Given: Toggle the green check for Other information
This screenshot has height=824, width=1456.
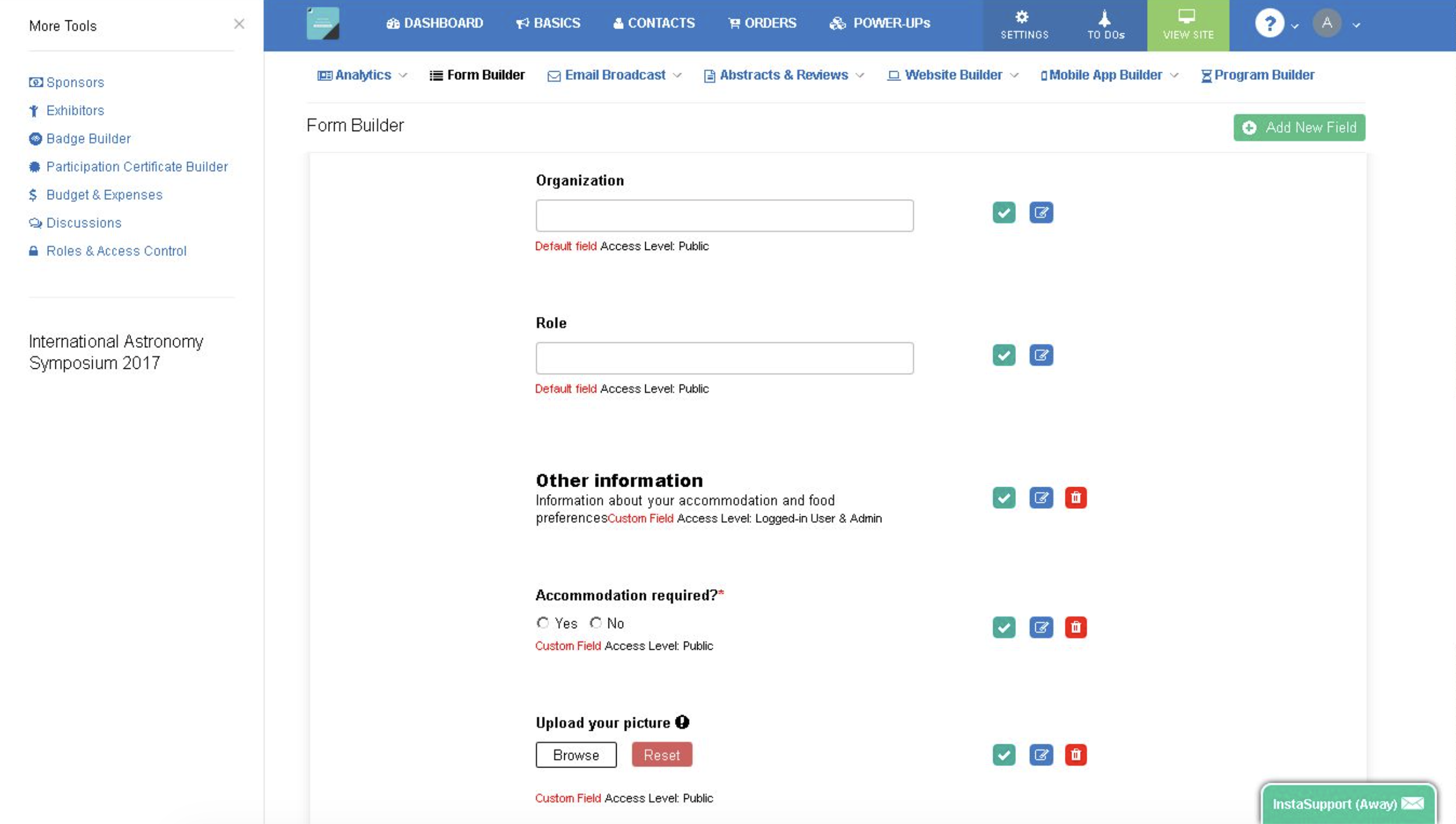Looking at the screenshot, I should (1004, 498).
